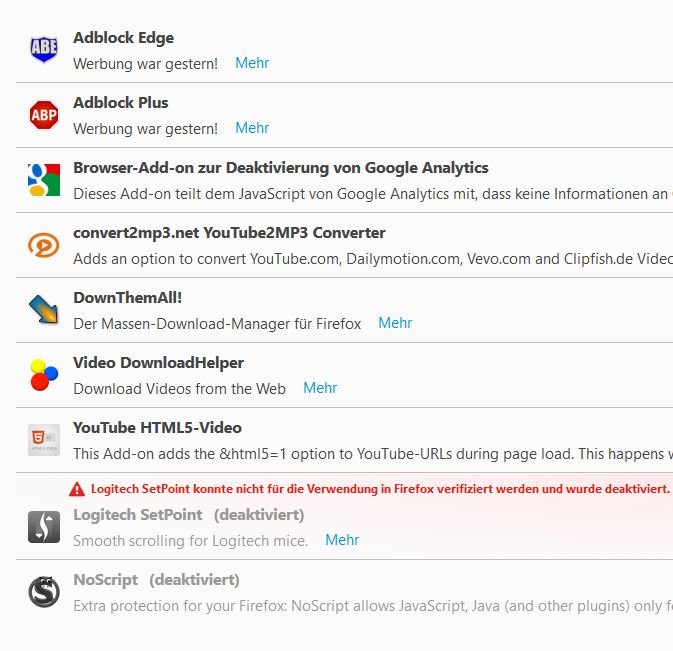Viewport: 673px width, 651px height.
Task: Click the Logitech SetPoint icon
Action: tap(44, 527)
